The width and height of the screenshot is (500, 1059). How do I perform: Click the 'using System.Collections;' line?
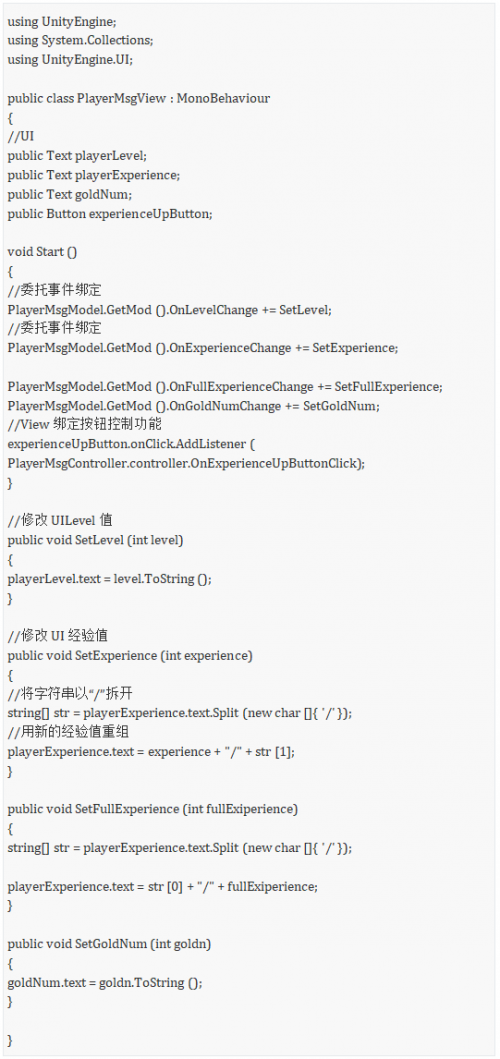pyautogui.click(x=80, y=41)
